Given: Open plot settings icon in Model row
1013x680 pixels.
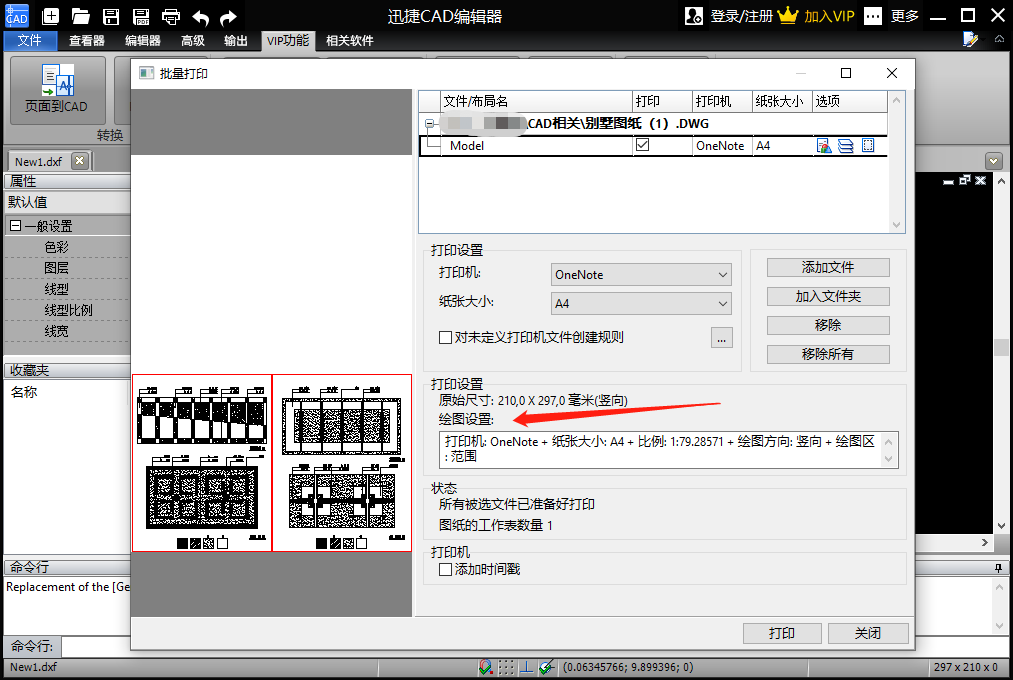Looking at the screenshot, I should [x=824, y=146].
